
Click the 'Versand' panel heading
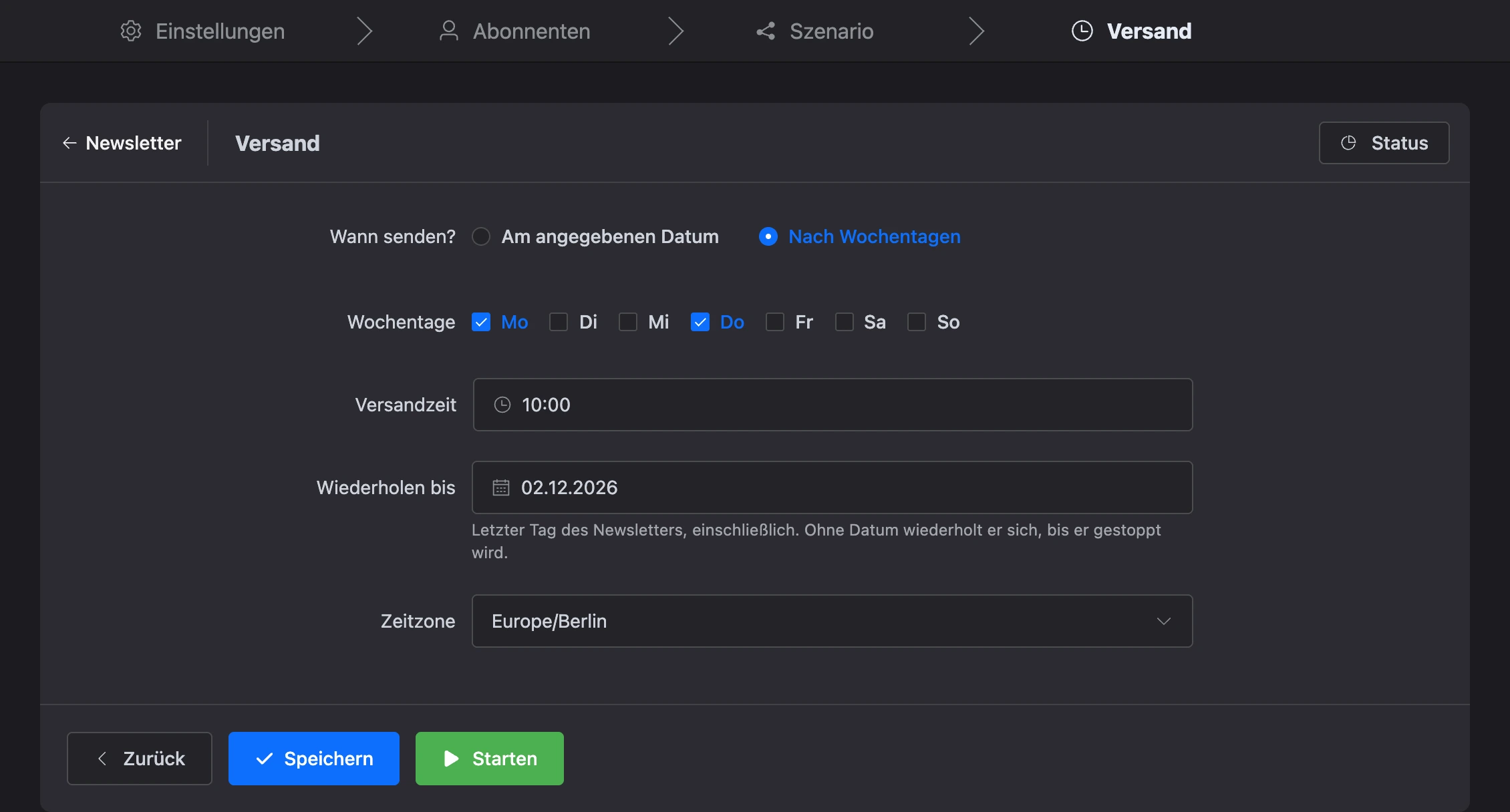click(x=277, y=143)
